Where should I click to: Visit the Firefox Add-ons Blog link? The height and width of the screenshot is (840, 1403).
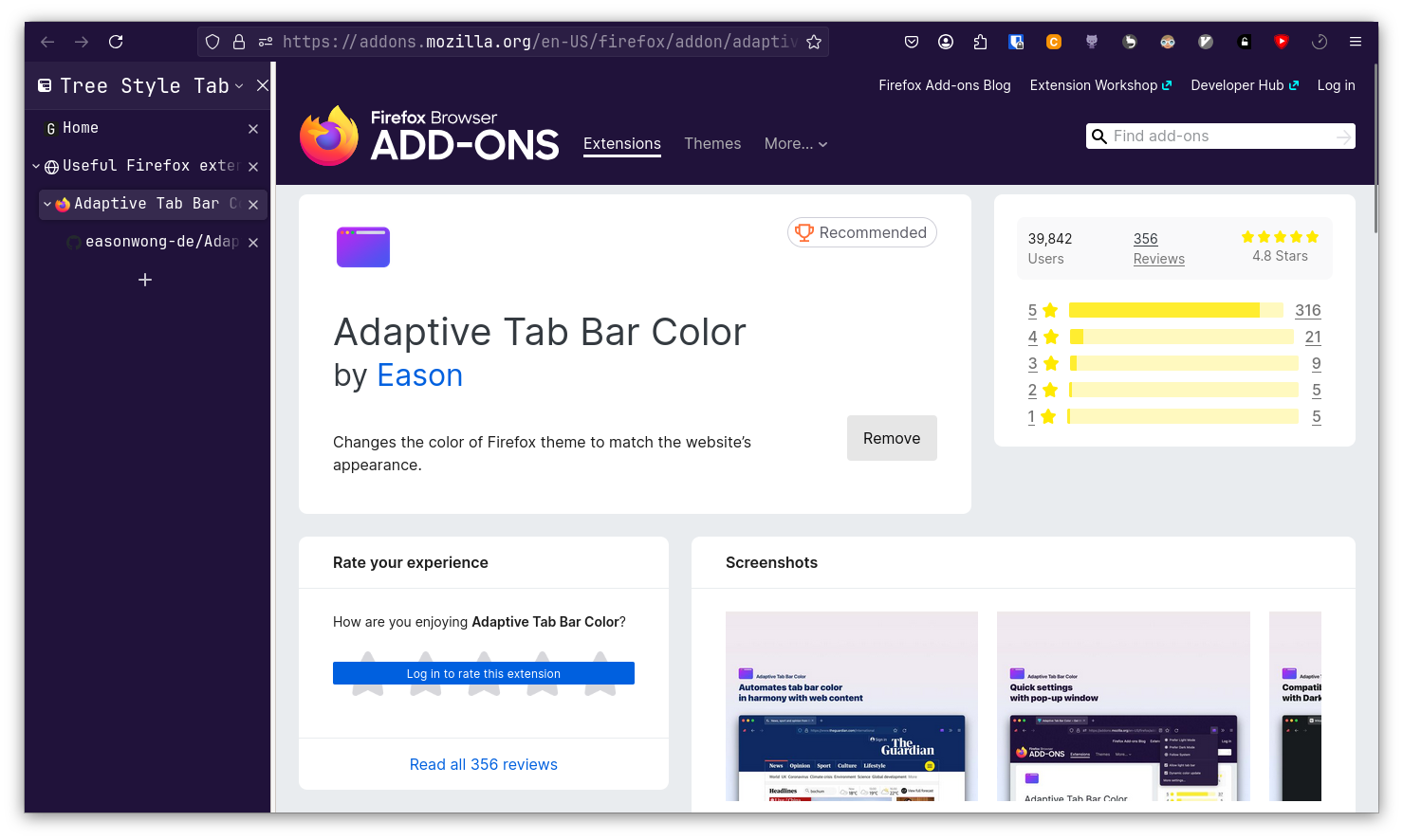coord(945,85)
